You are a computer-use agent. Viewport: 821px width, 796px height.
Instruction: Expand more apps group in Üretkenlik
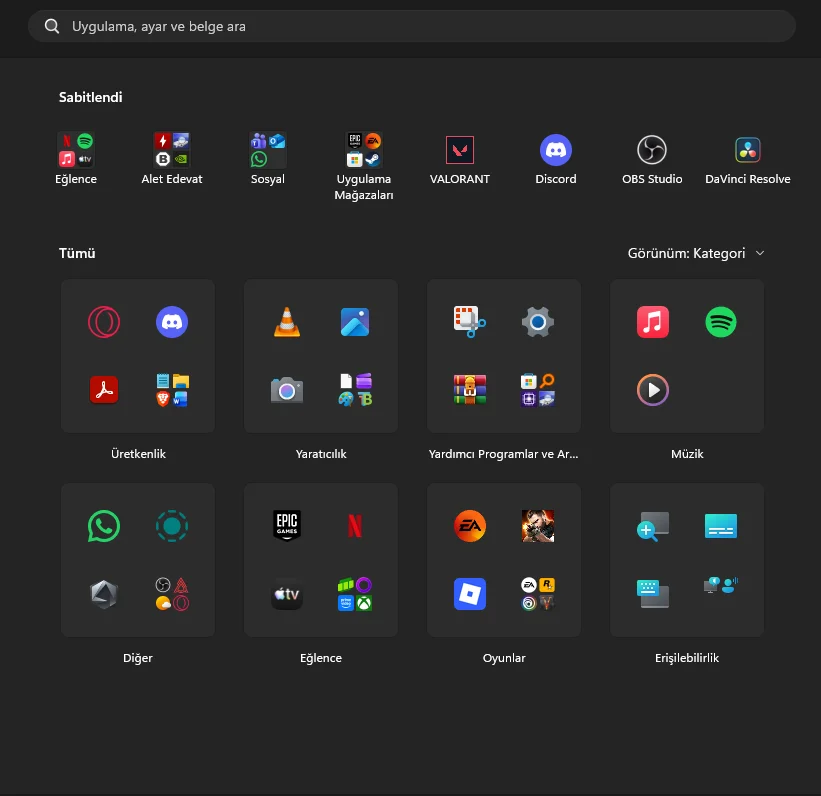[x=172, y=390]
